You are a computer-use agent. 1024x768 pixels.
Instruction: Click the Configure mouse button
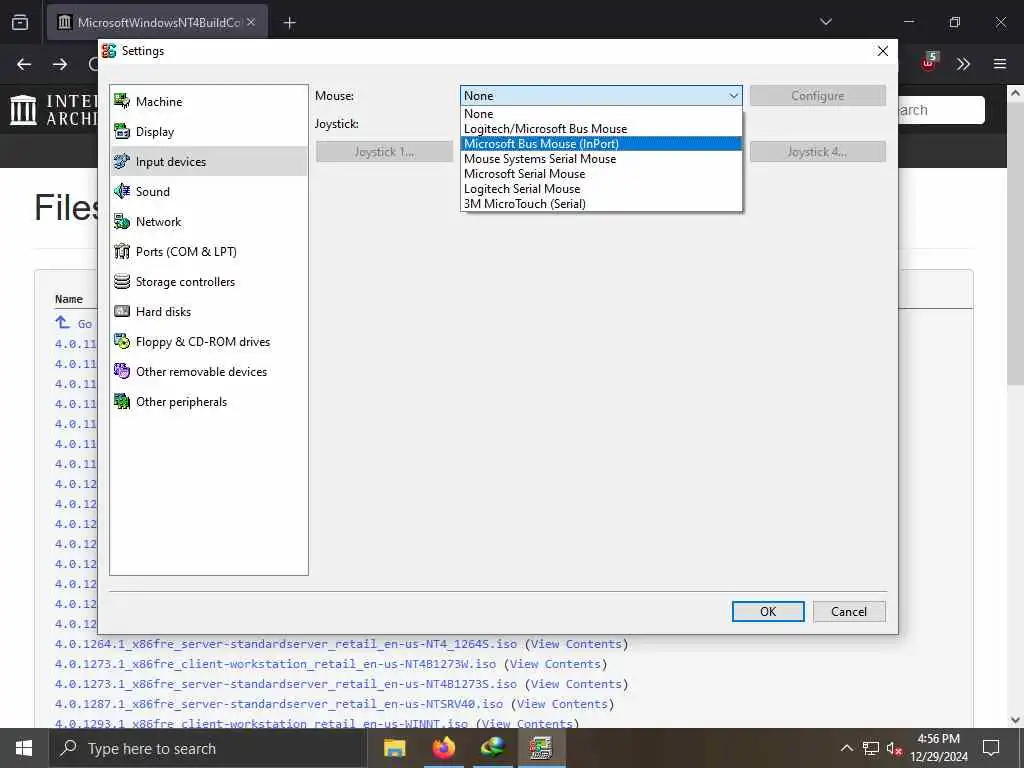point(818,96)
